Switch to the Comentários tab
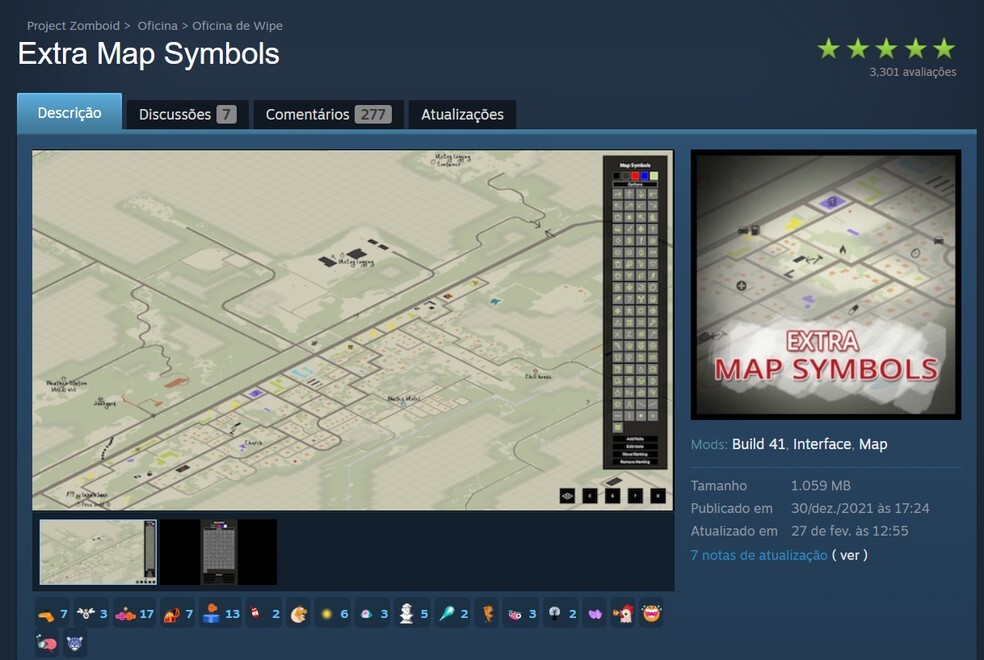The height and width of the screenshot is (660, 984). [328, 114]
